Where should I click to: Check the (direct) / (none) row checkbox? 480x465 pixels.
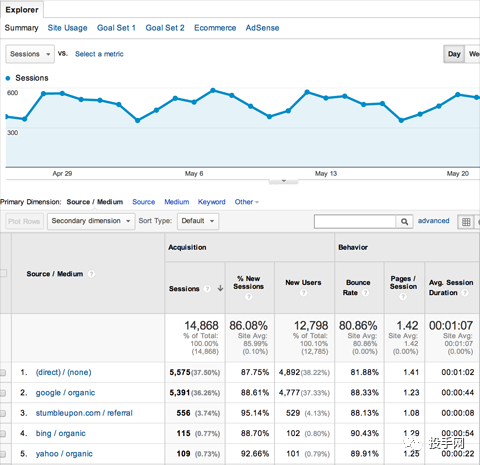tap(3, 373)
